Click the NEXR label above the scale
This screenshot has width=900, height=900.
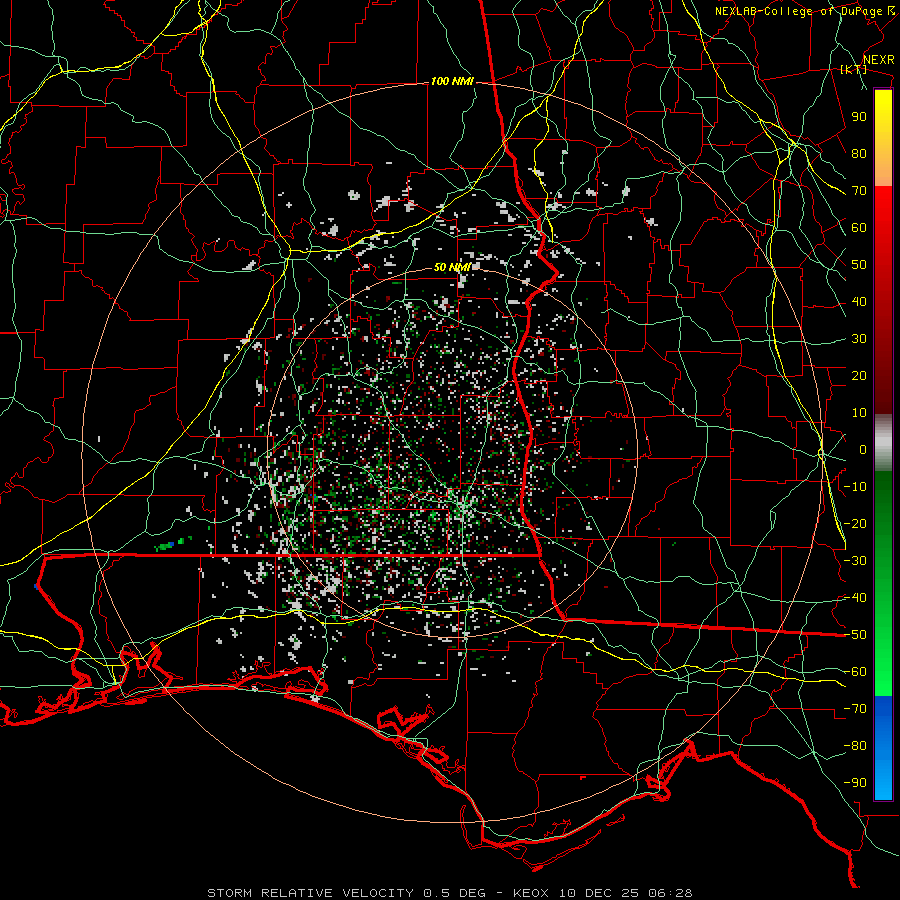tap(878, 60)
